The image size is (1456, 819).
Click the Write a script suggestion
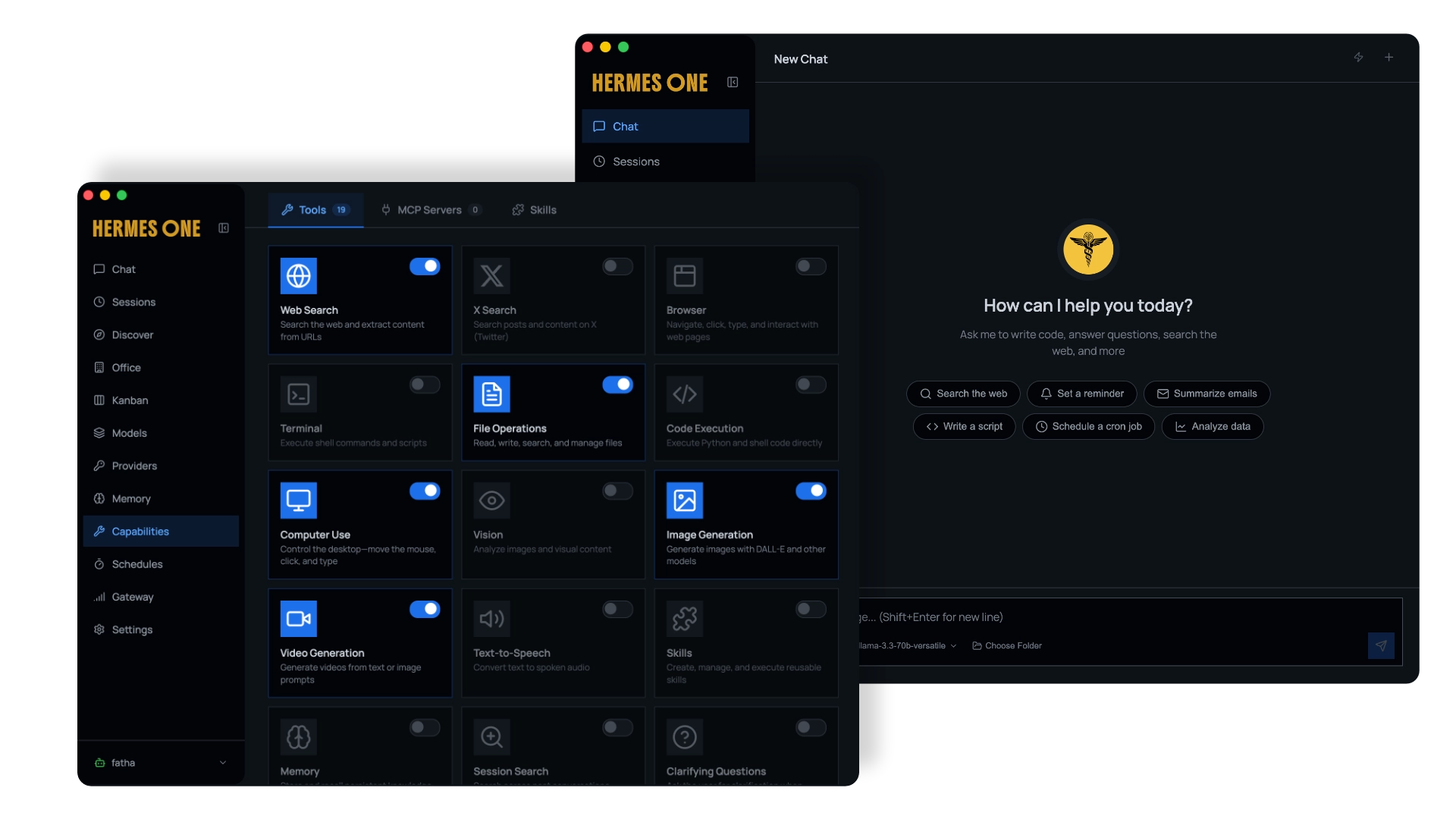(x=964, y=426)
